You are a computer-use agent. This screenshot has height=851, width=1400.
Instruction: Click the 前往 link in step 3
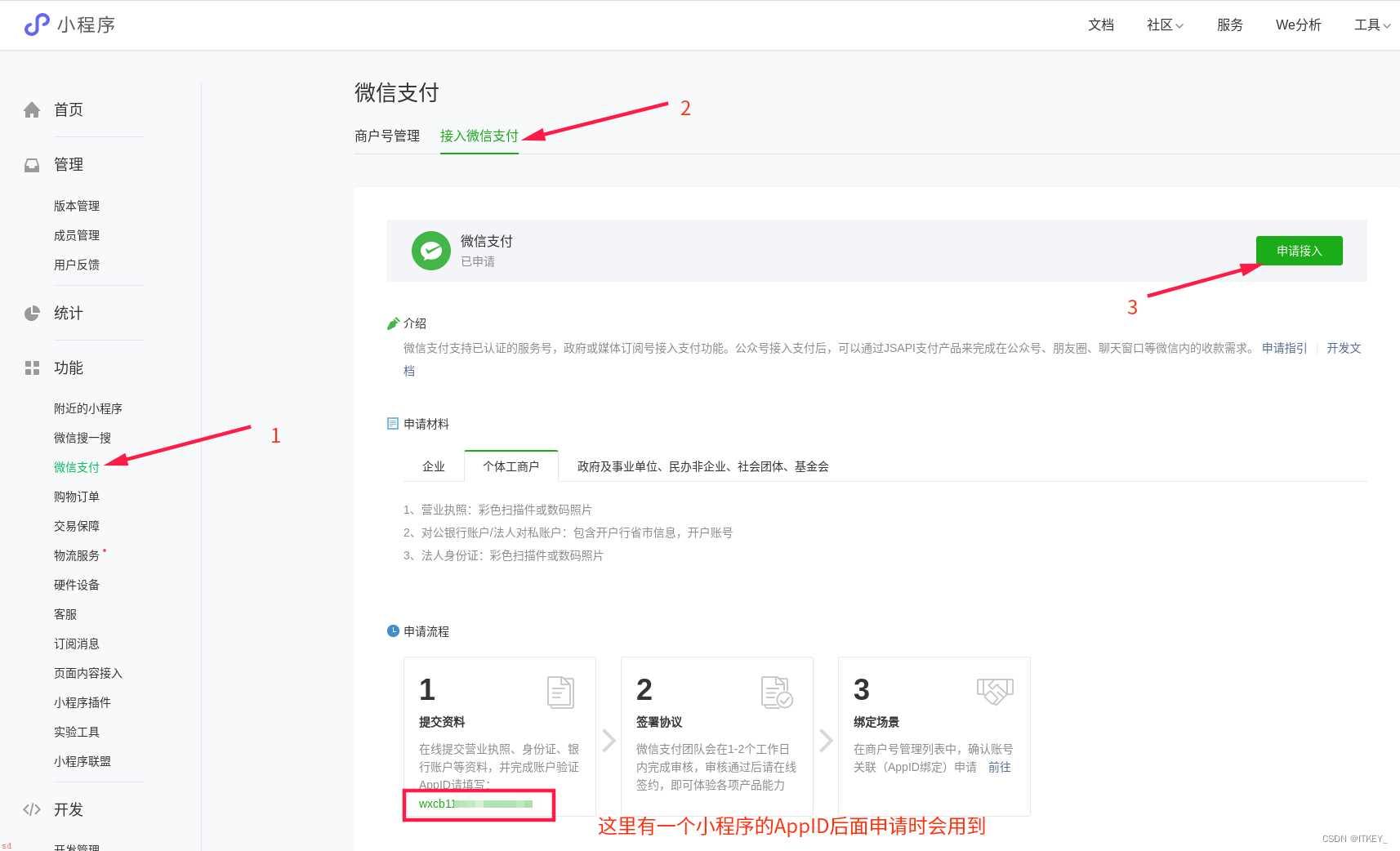click(x=1000, y=767)
